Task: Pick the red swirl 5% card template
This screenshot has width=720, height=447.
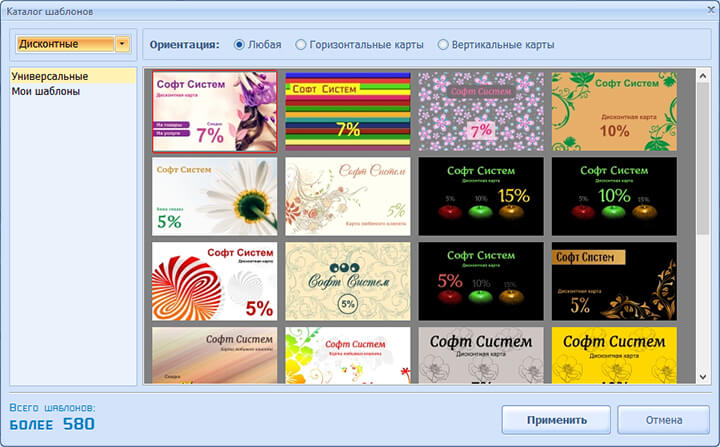Action: [x=214, y=281]
